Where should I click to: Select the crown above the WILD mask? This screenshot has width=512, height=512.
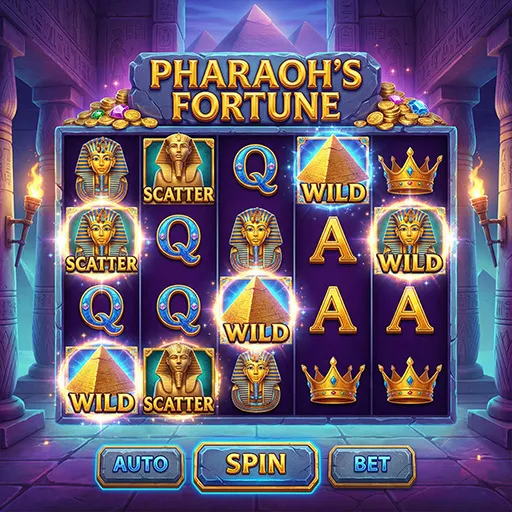[x=410, y=172]
